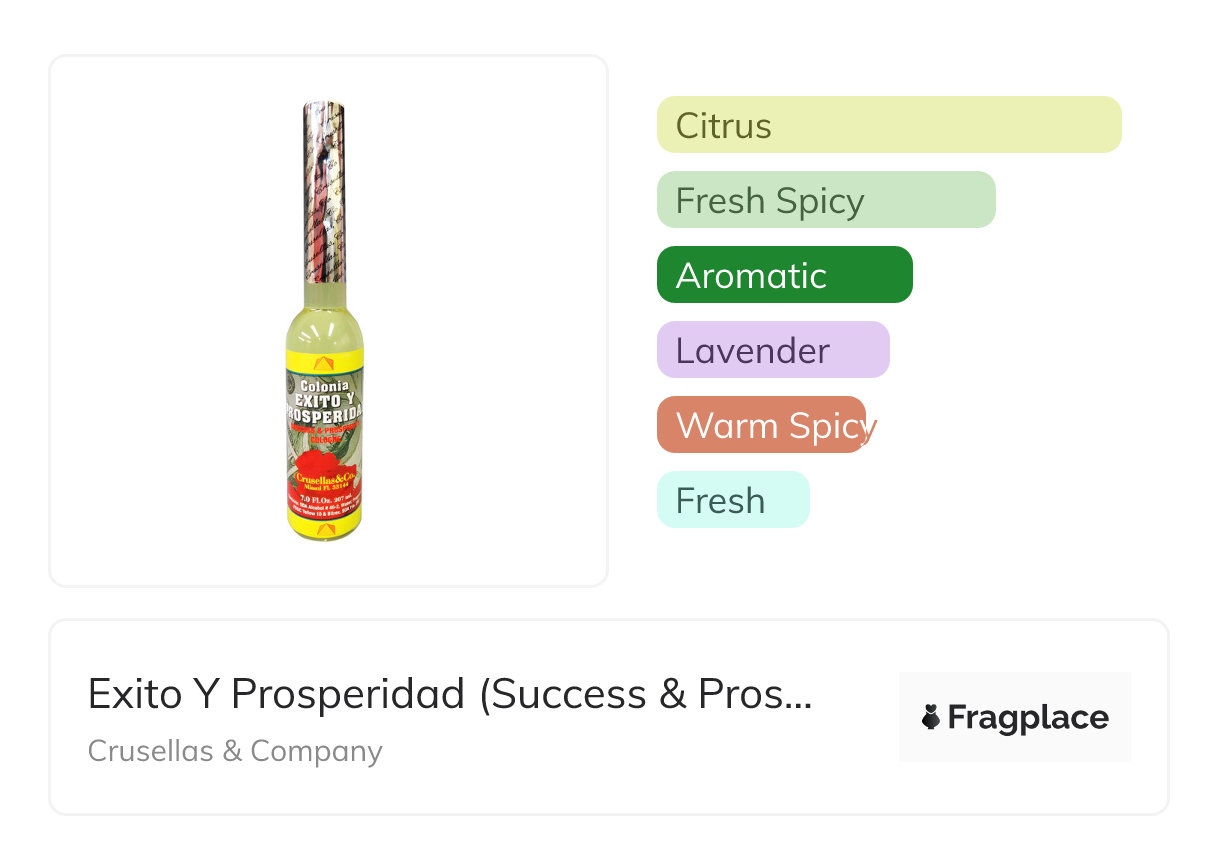
Task: Click the Fragplace perfume bottle logo icon
Action: tap(931, 717)
